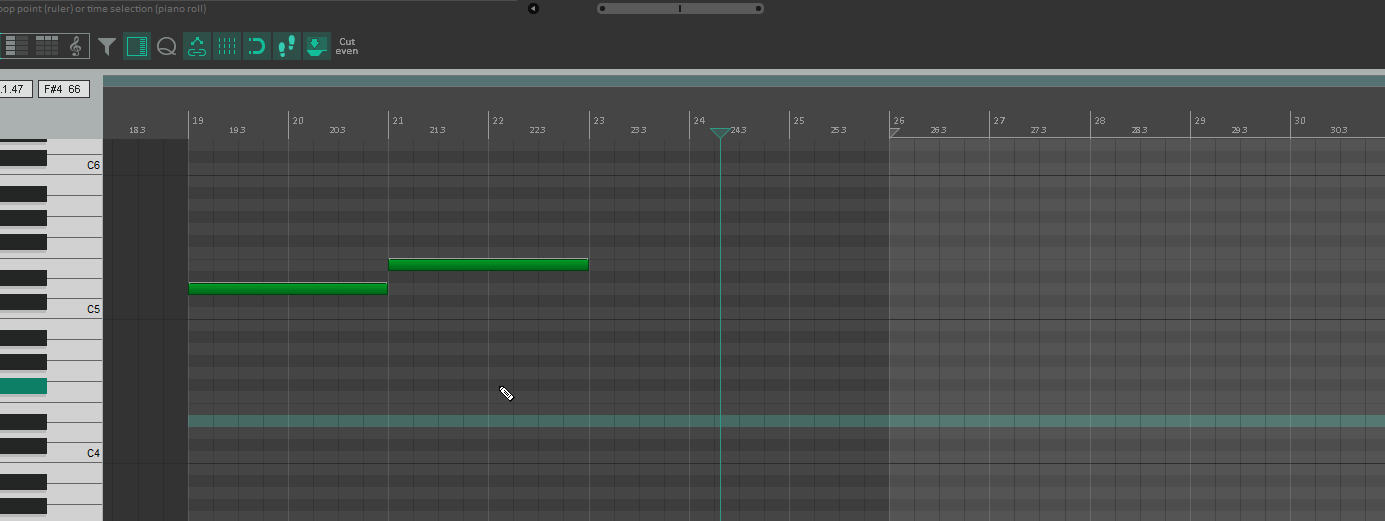
Task: Click the teal downward arrow tray icon
Action: point(317,46)
